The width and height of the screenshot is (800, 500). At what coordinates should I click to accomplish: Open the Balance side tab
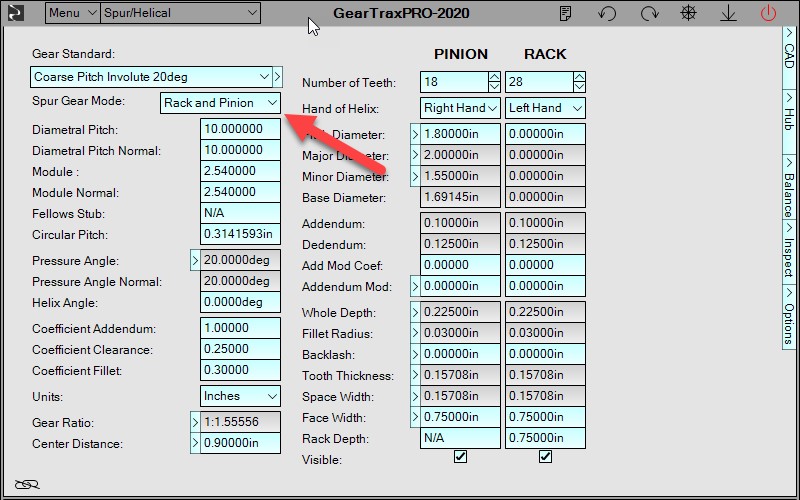coord(789,187)
